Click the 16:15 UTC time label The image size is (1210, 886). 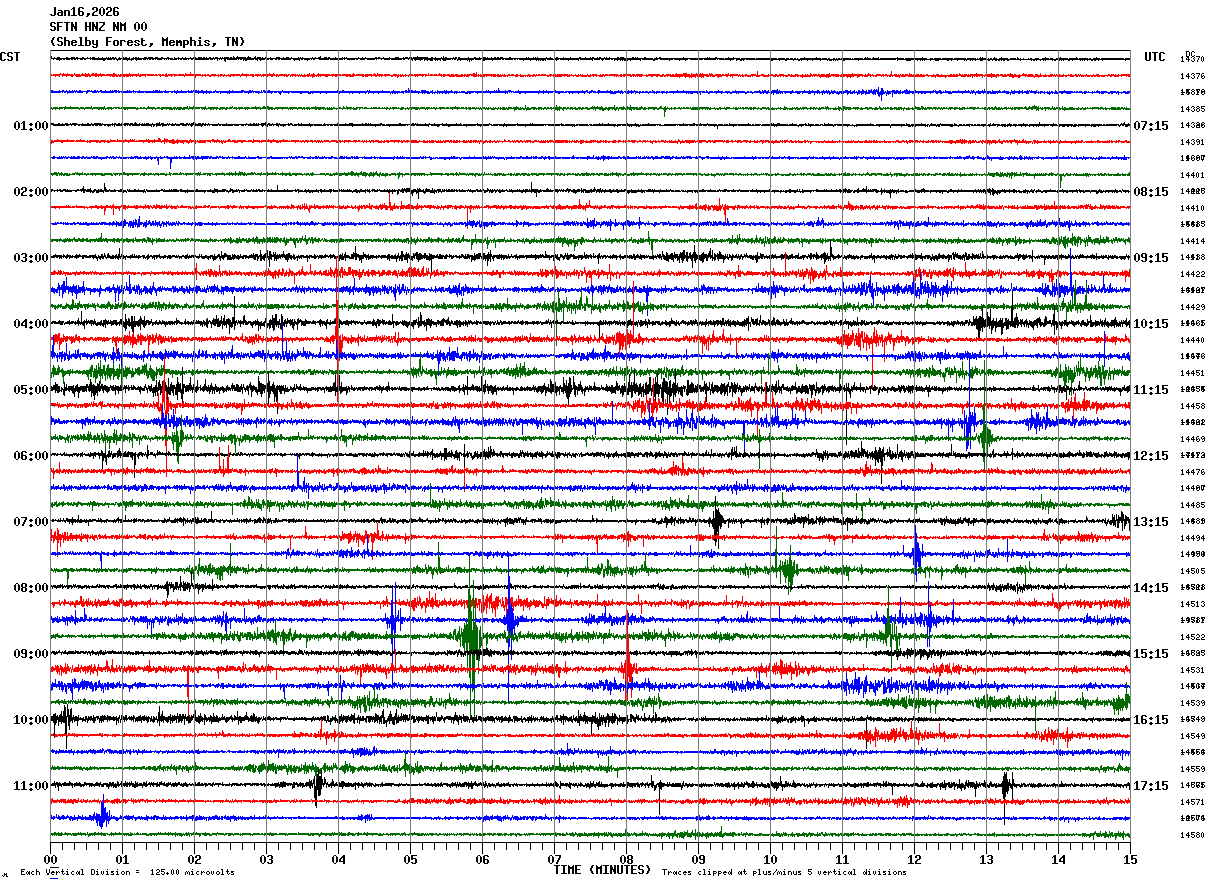pos(1151,720)
